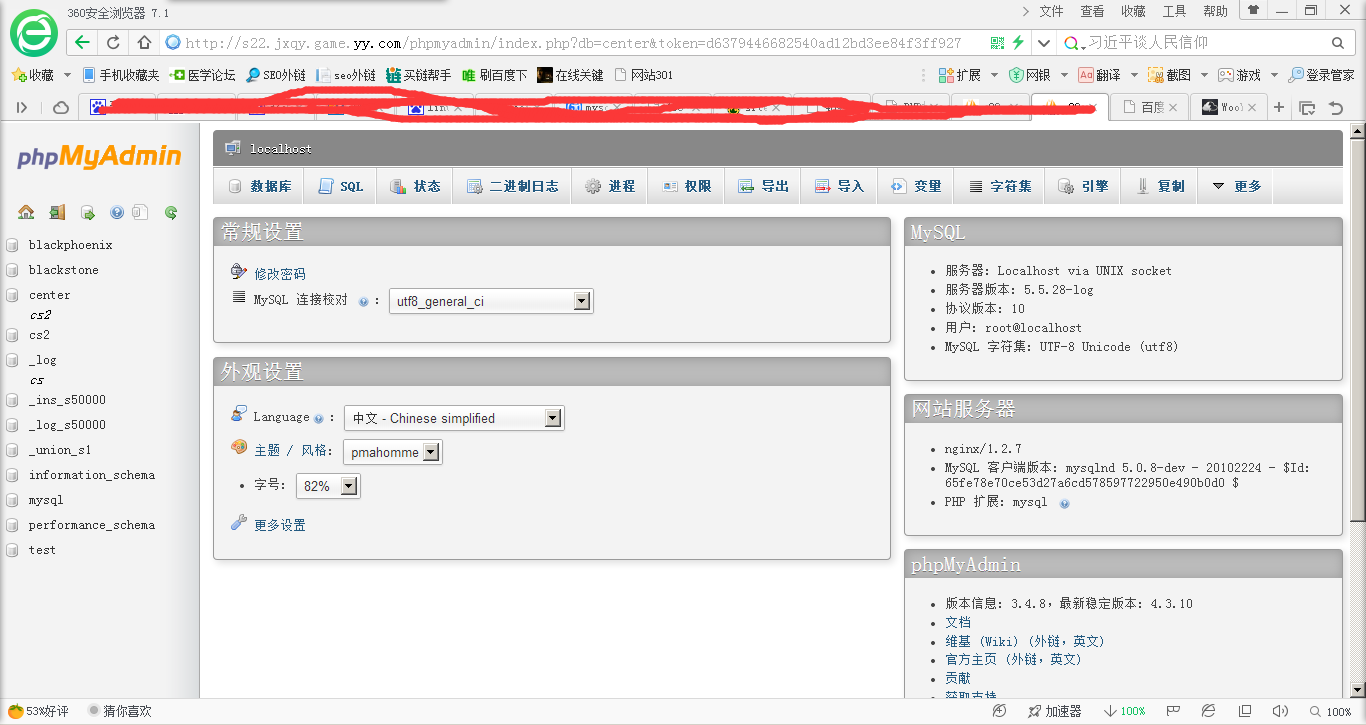Open the 工具 browser menu

[1174, 11]
